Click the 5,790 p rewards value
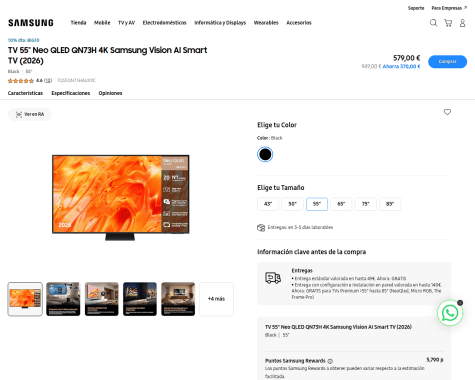 (435, 360)
